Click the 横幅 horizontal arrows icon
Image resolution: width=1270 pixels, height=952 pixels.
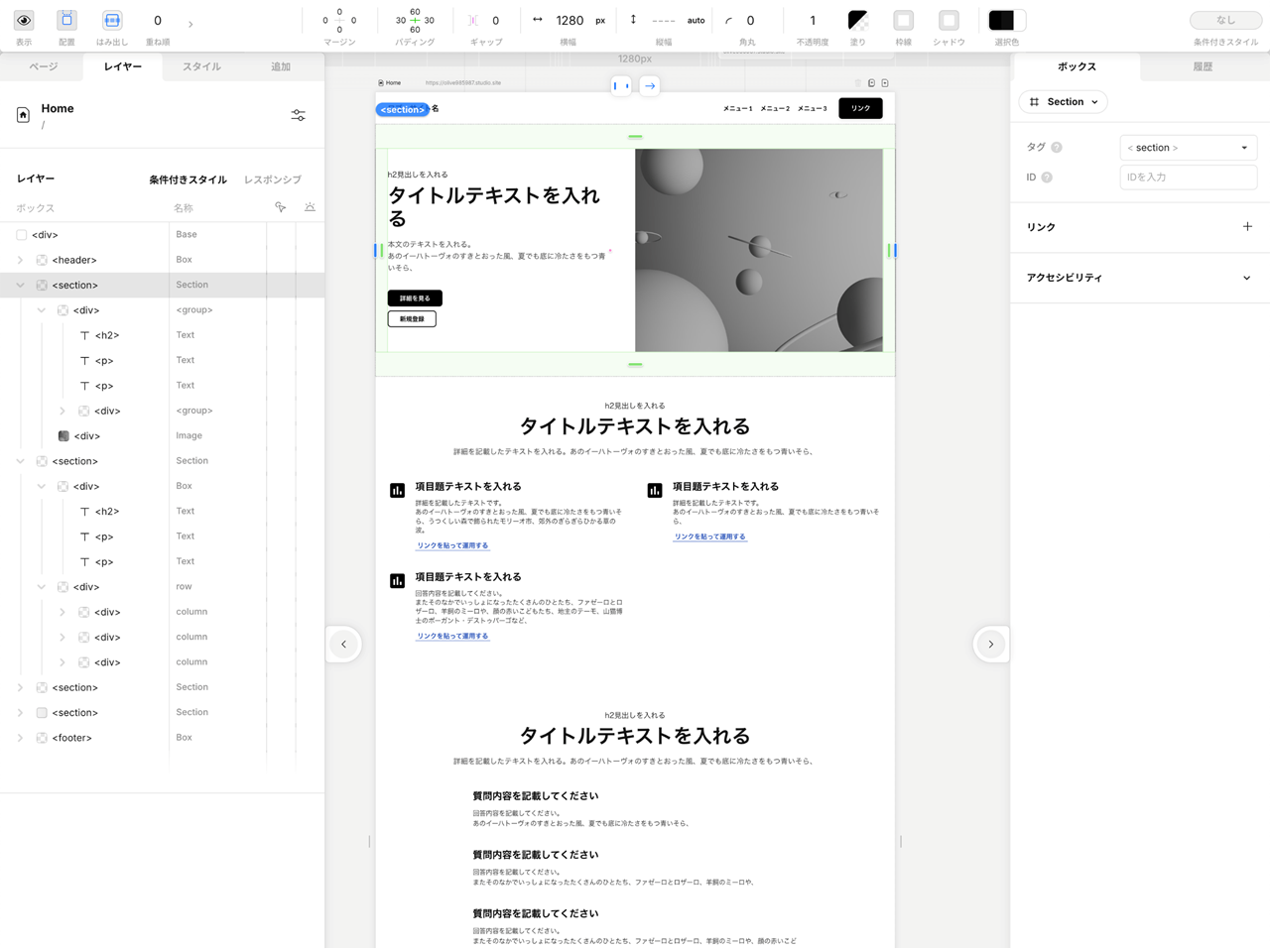538,19
